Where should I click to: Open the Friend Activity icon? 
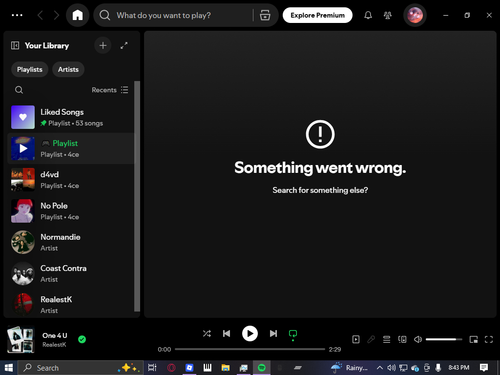coord(388,15)
